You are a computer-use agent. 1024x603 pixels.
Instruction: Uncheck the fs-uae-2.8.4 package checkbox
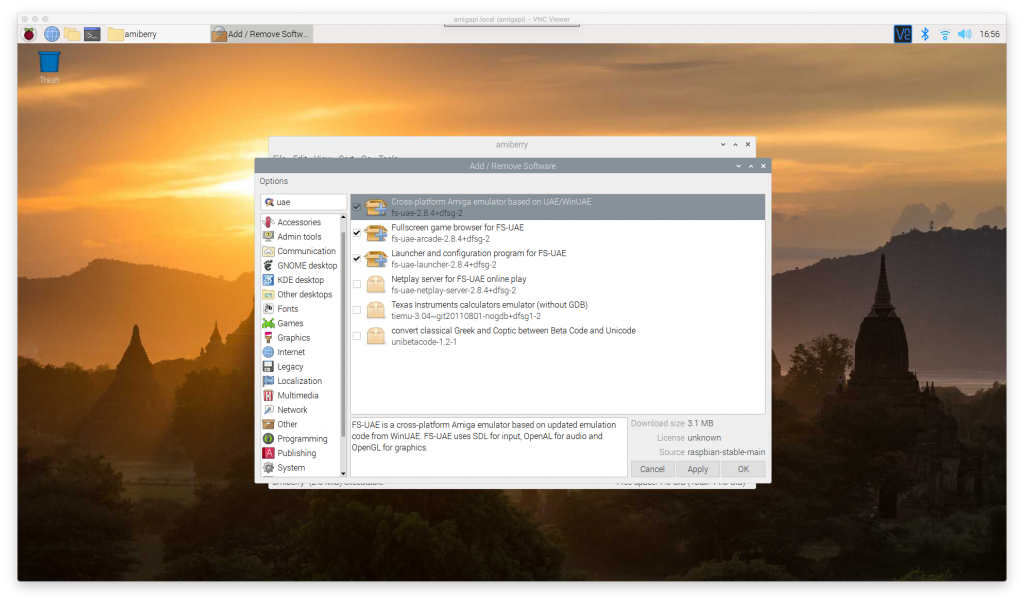coord(357,207)
